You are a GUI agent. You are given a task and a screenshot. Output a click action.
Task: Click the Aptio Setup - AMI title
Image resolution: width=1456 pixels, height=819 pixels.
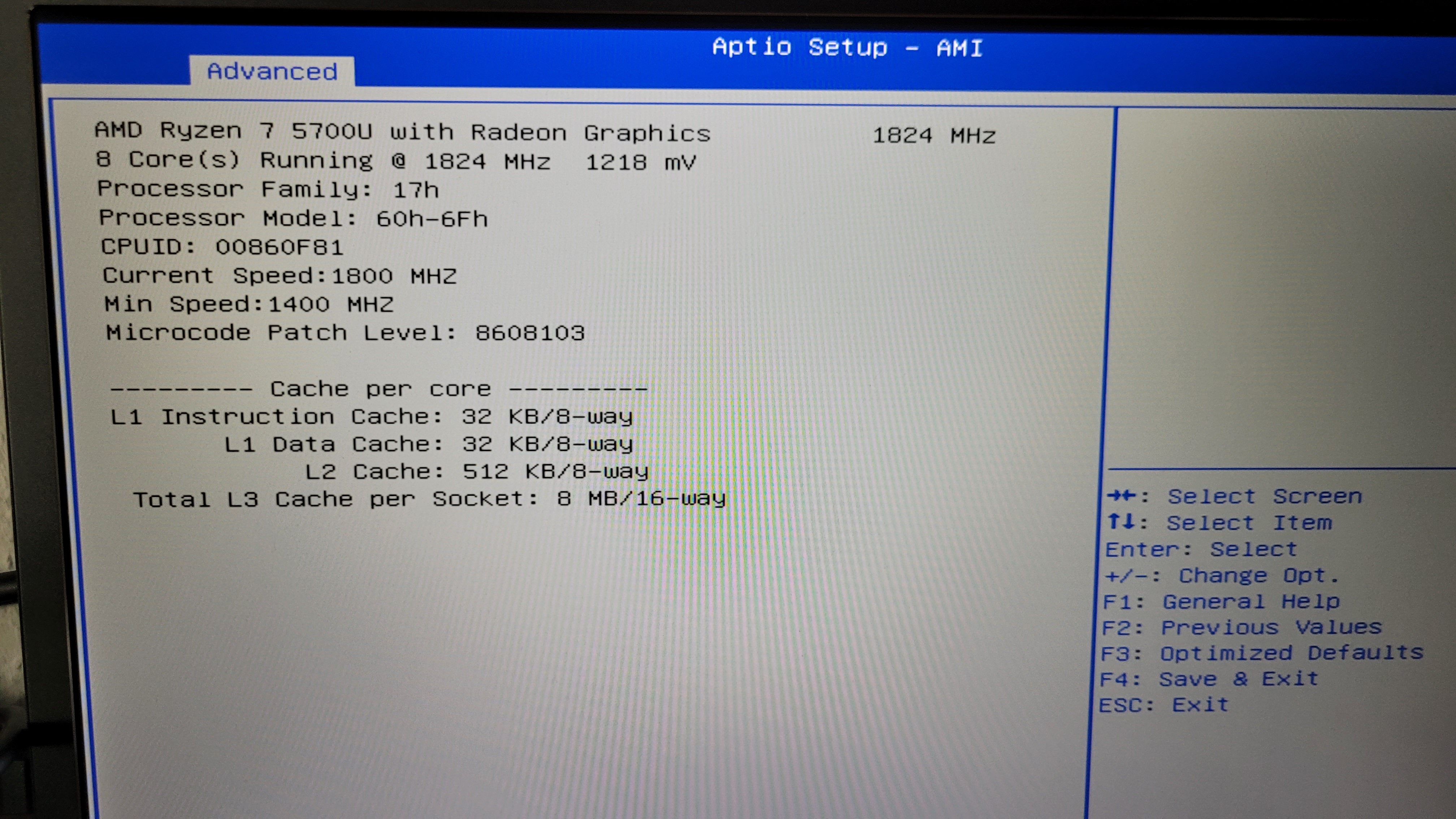point(848,47)
